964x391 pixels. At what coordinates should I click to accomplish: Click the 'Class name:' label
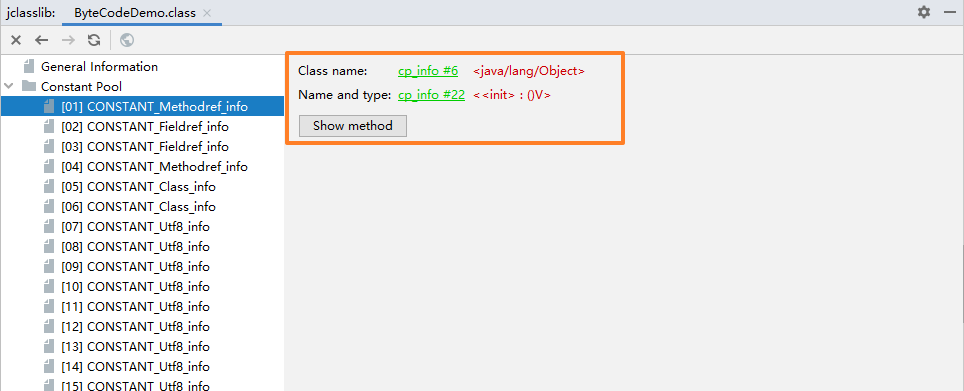(x=333, y=71)
